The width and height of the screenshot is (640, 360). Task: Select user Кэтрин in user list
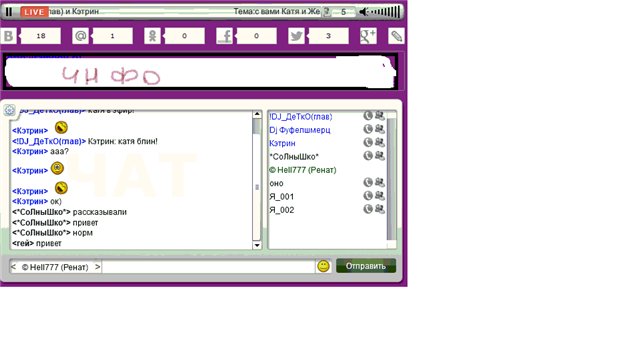click(282, 143)
